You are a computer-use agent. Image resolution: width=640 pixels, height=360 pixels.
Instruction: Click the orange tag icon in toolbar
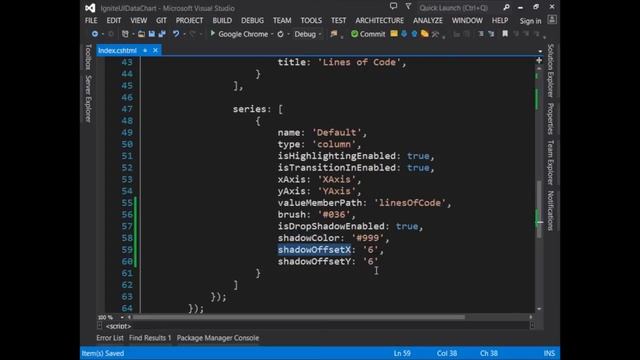coord(424,34)
